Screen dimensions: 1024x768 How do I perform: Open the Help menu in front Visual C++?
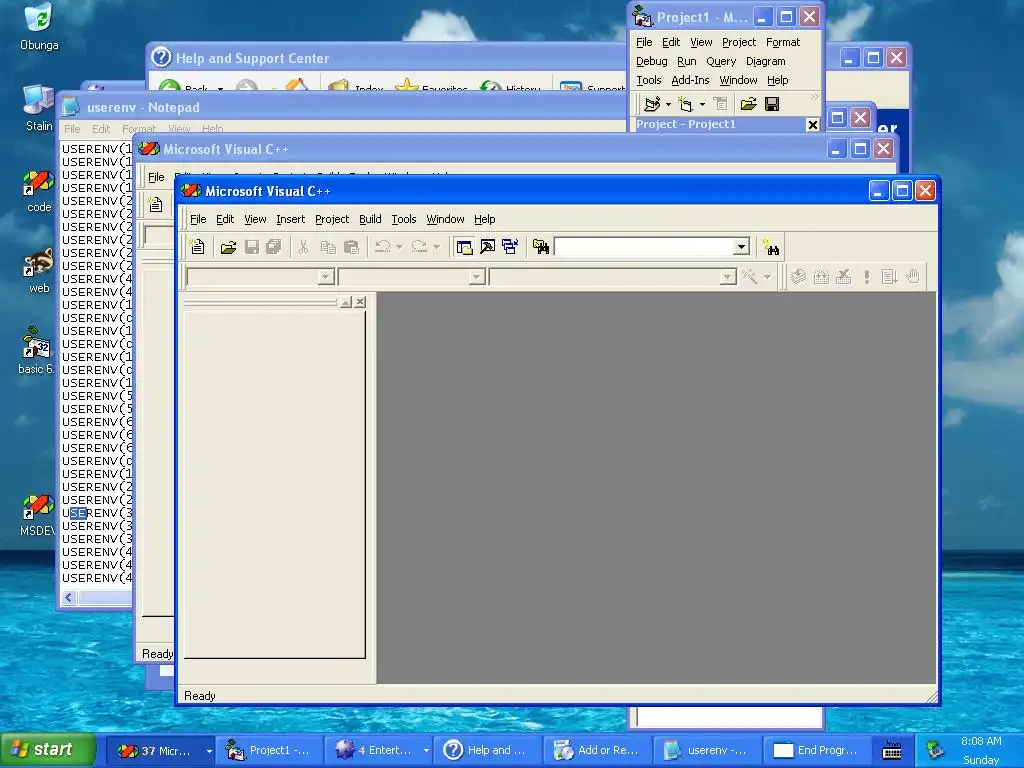pos(484,219)
